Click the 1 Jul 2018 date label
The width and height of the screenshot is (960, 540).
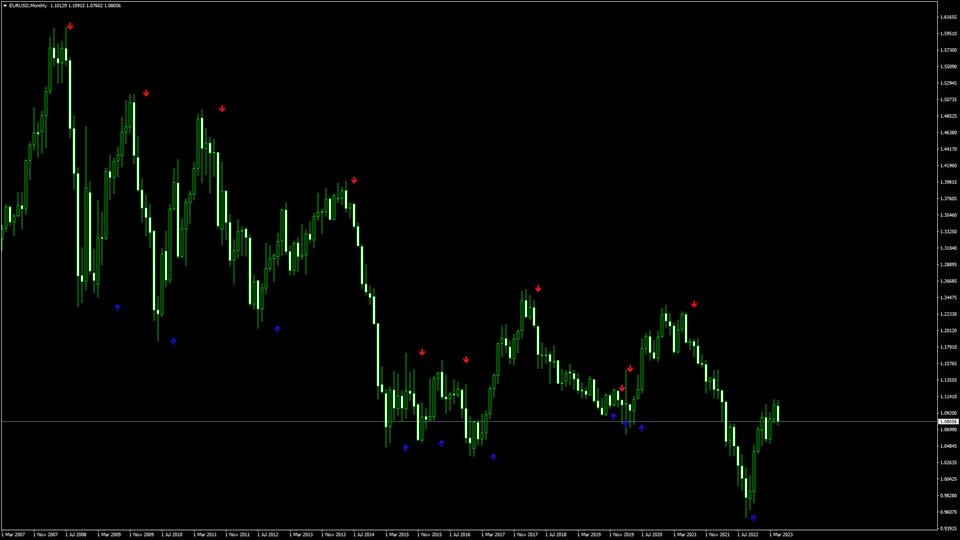(x=555, y=534)
